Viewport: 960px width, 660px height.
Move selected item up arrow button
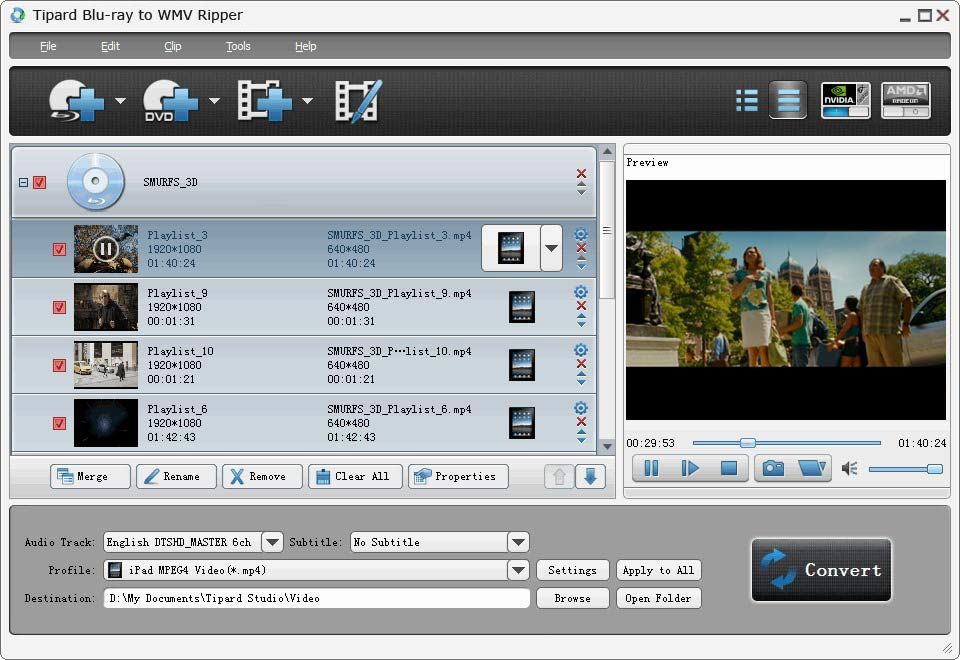[x=559, y=476]
